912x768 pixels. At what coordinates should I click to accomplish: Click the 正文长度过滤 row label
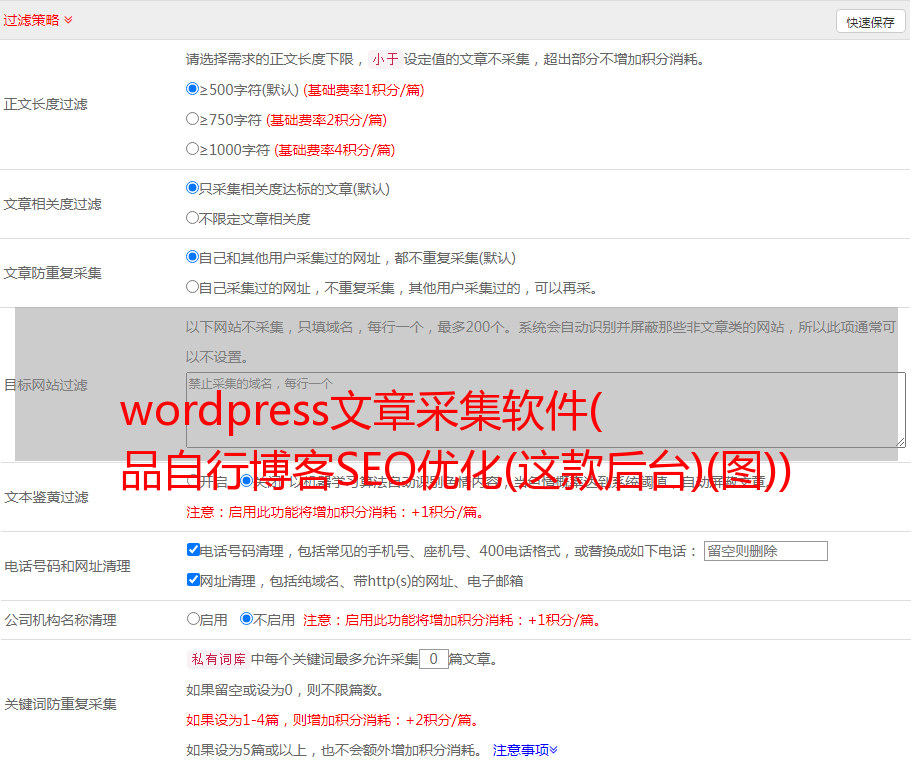[x=45, y=104]
